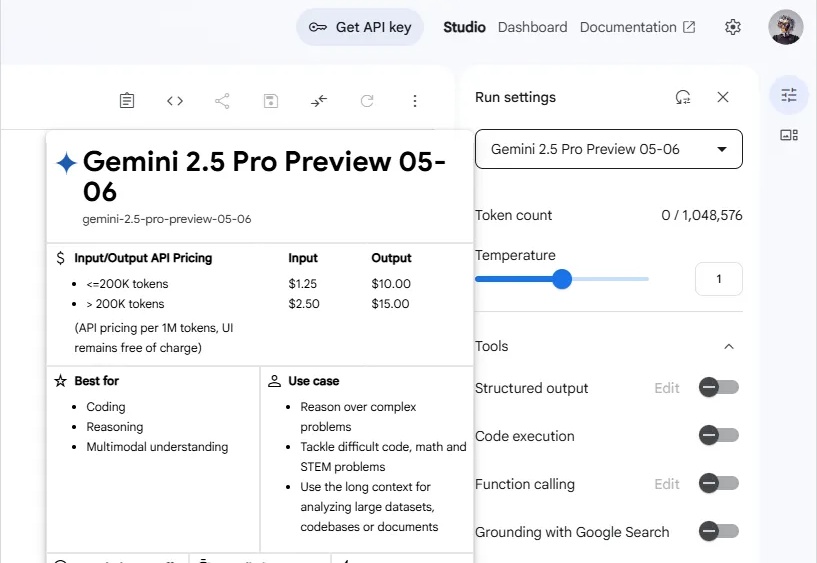The width and height of the screenshot is (817, 563).
Task: Click the Get API key button
Action: click(360, 27)
